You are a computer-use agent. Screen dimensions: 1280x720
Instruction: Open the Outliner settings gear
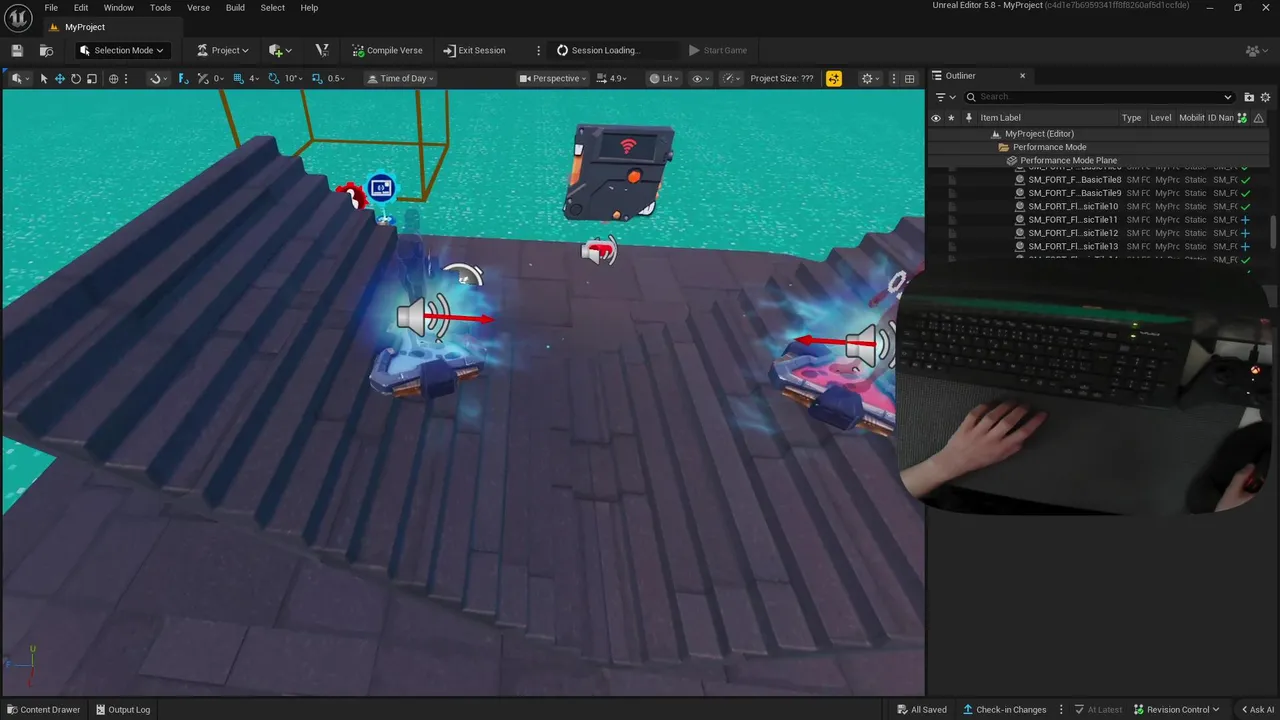[x=1266, y=97]
